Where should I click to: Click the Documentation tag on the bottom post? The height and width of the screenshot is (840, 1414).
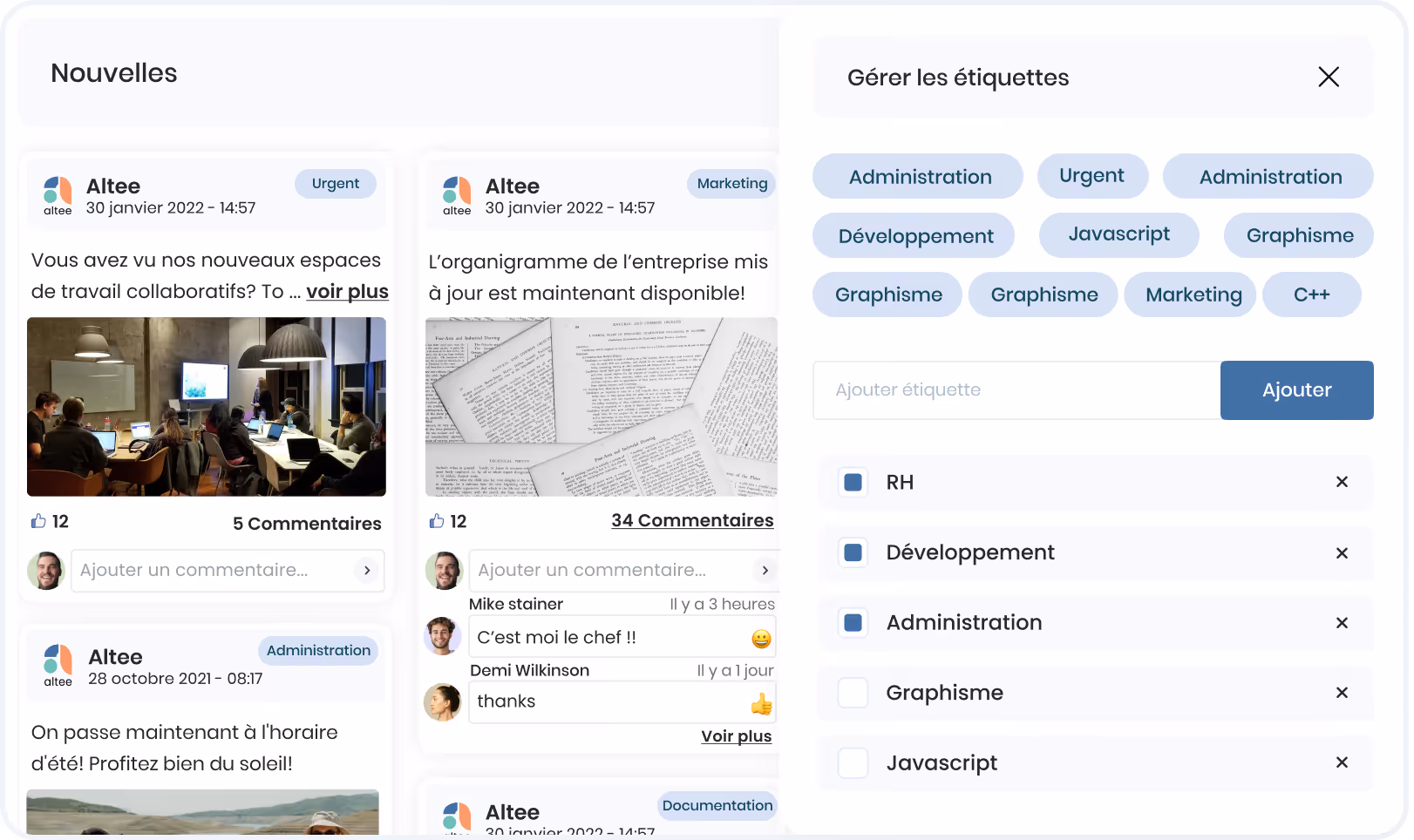click(717, 806)
